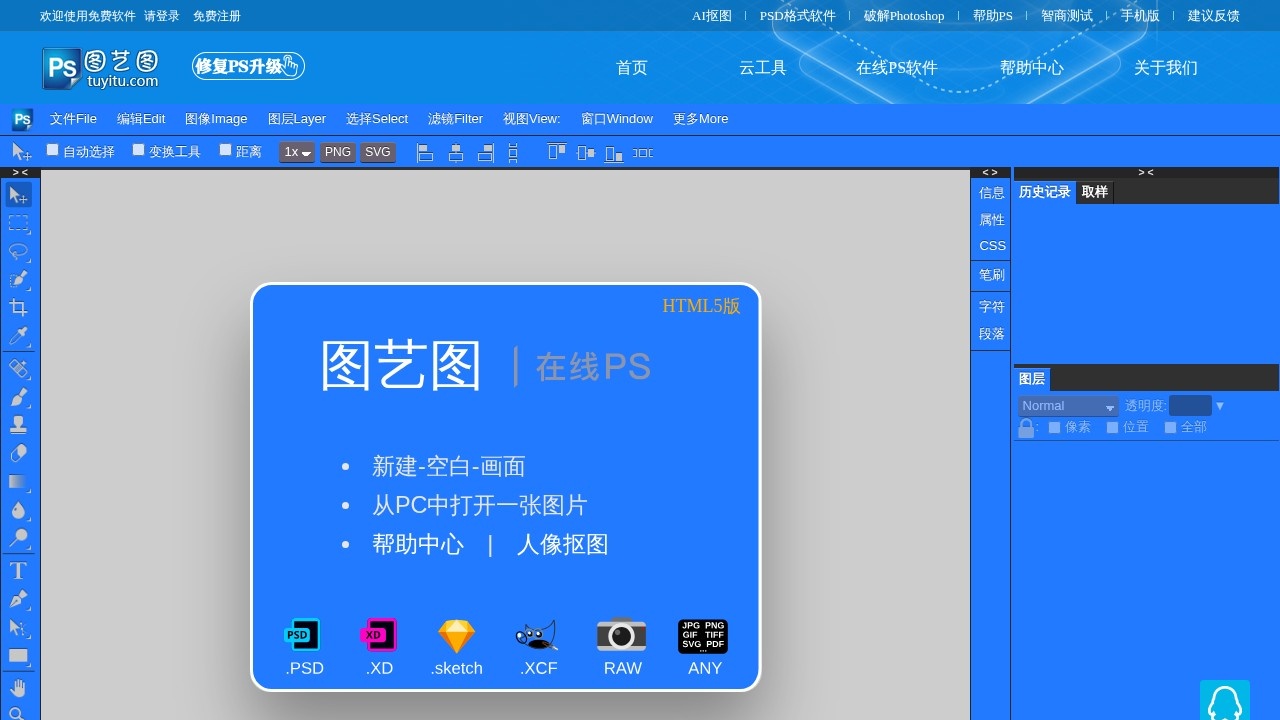Switch to the 历史记录 tab
The image size is (1280, 720).
pos(1045,192)
